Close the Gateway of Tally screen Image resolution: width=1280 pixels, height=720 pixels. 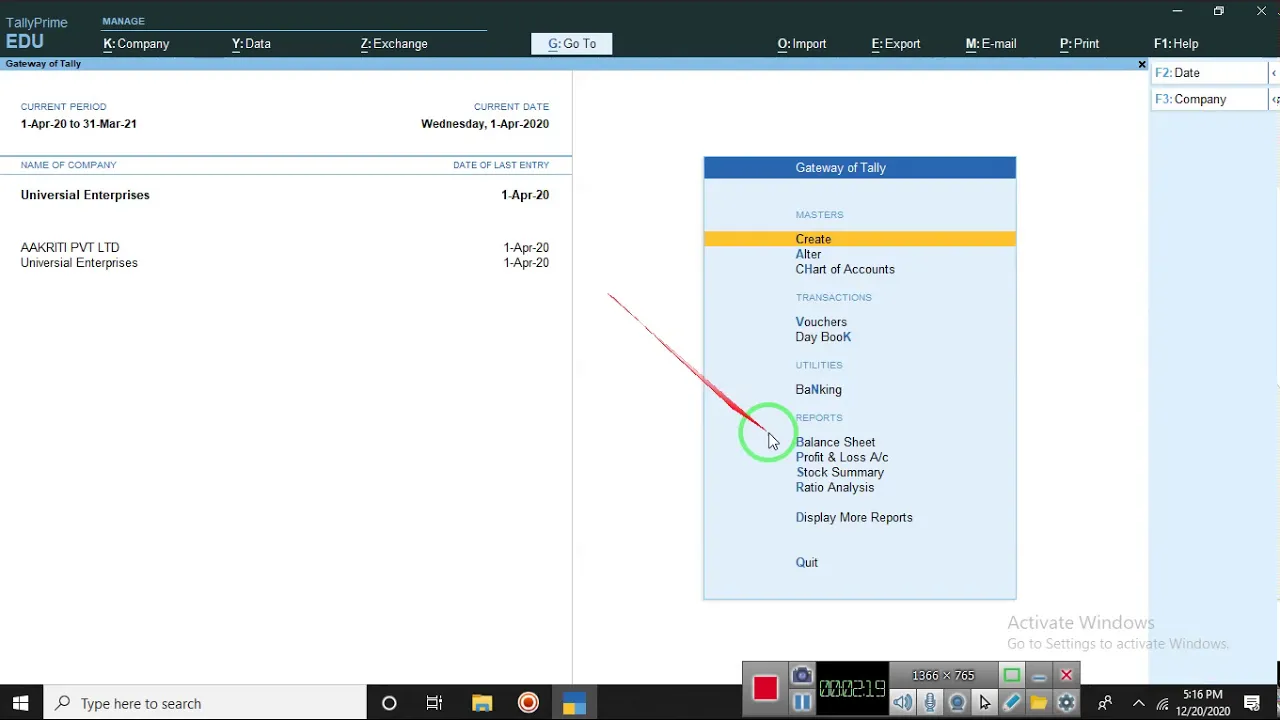tap(1142, 64)
